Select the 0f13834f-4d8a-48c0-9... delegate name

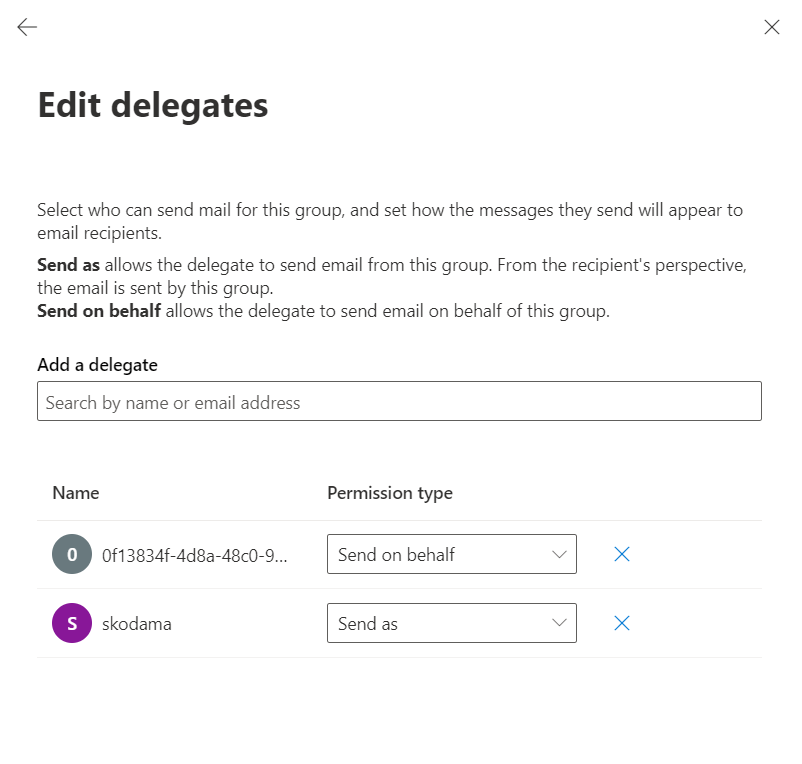pyautogui.click(x=194, y=555)
